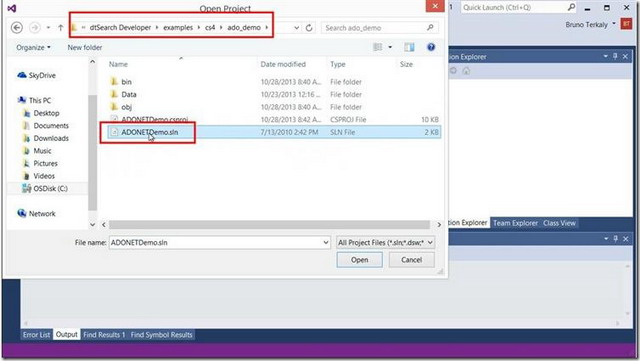Switch to the Team Explorer tab
Screen dimensions: 640x361
(x=515, y=223)
